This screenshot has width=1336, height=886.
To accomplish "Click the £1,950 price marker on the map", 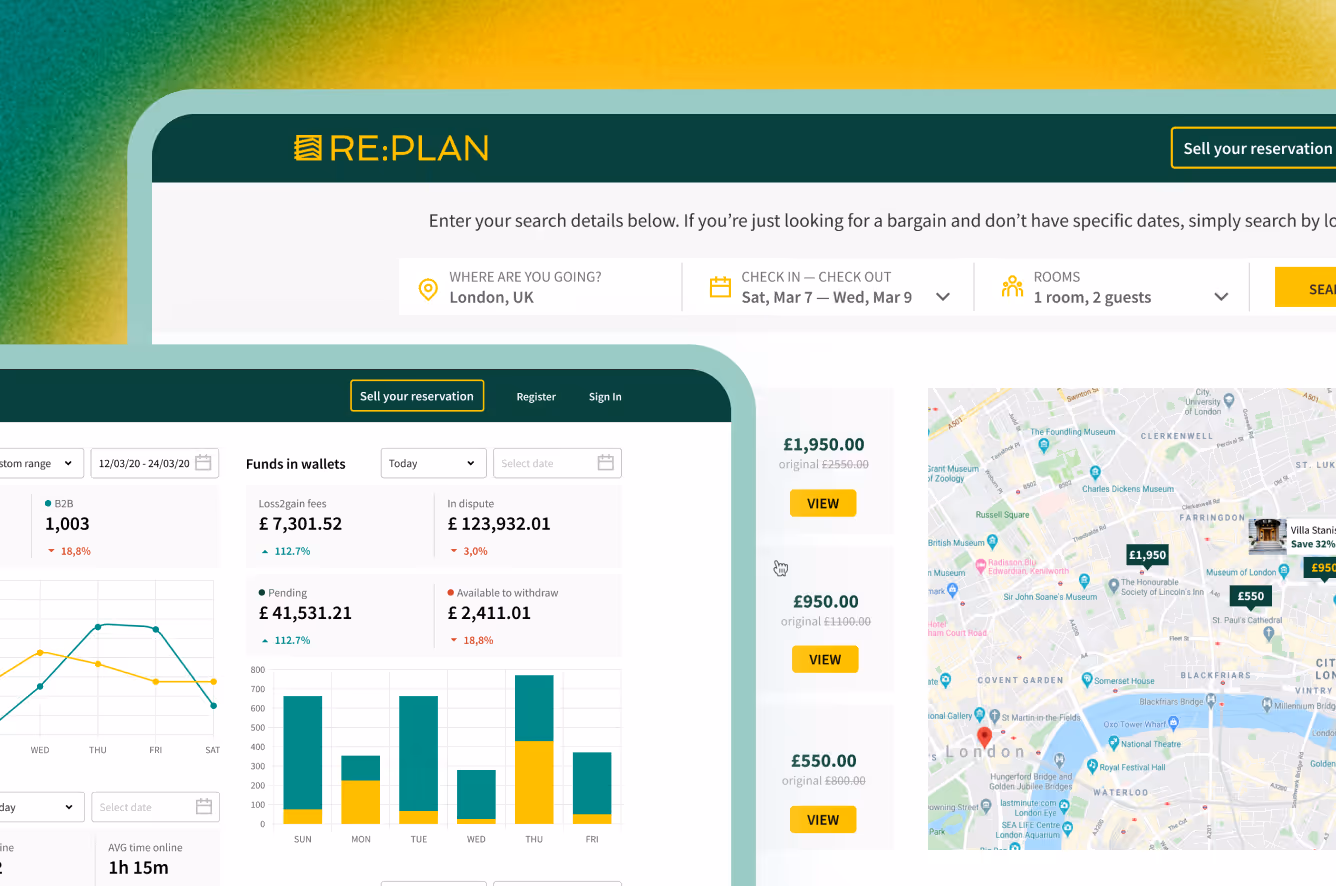I will click(x=1147, y=555).
